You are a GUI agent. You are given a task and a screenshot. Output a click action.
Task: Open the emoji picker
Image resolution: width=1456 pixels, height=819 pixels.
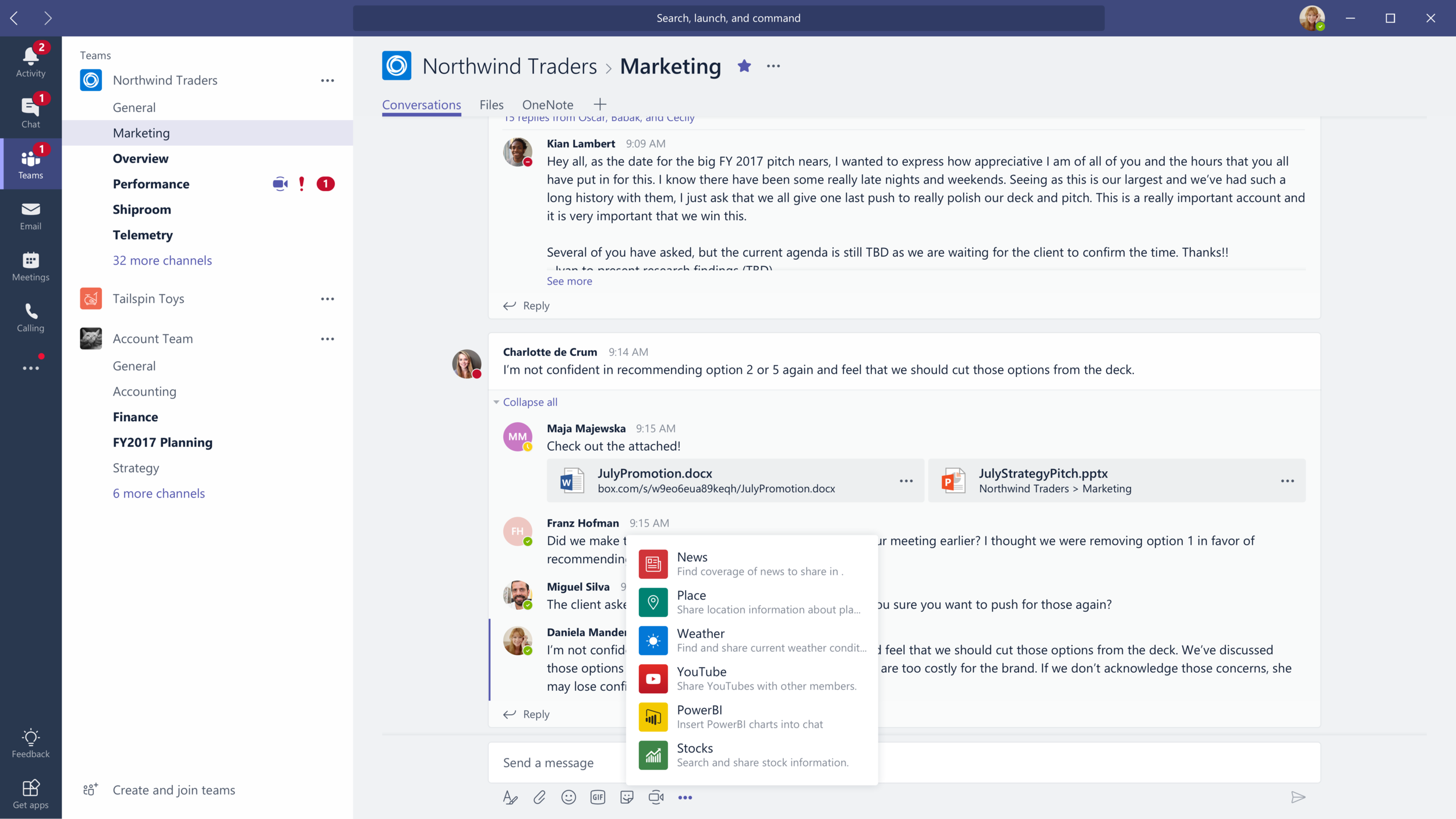pyautogui.click(x=568, y=797)
